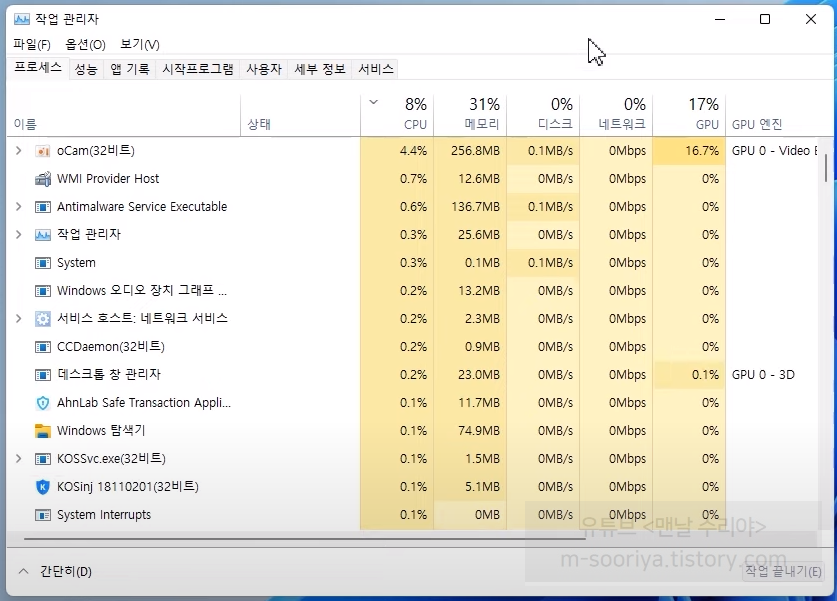The height and width of the screenshot is (601, 837).
Task: Minimize the Task Manager window
Action: coord(720,19)
